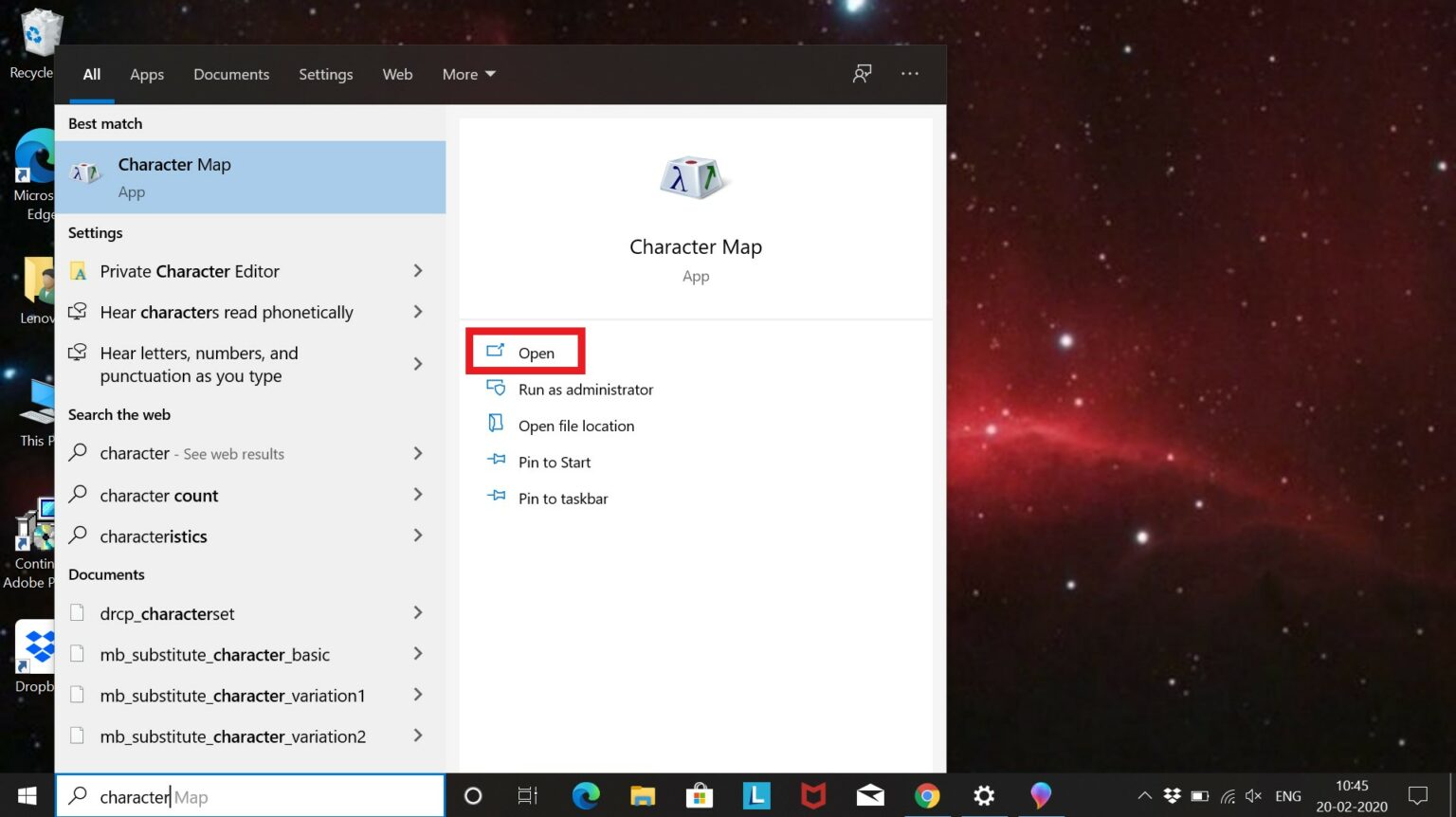This screenshot has height=817, width=1456.
Task: Click the Run as administrator shield icon
Action: [496, 388]
